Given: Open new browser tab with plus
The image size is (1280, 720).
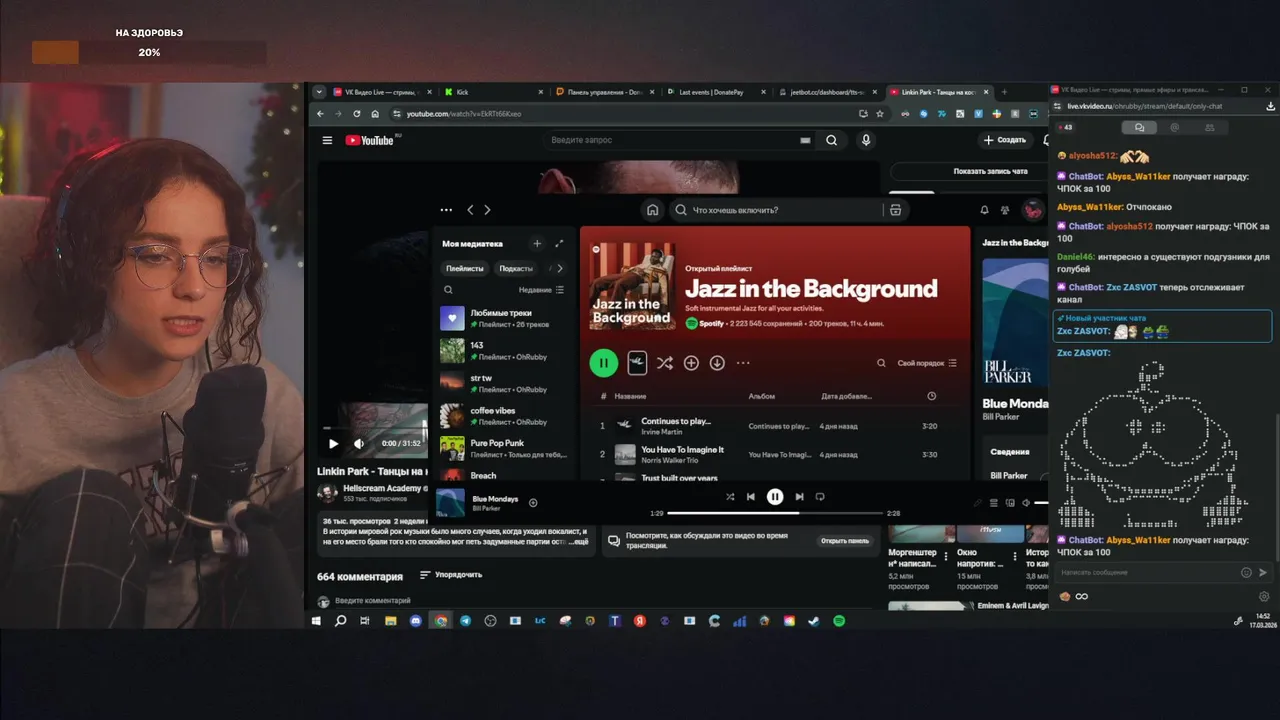Looking at the screenshot, I should (x=1004, y=92).
